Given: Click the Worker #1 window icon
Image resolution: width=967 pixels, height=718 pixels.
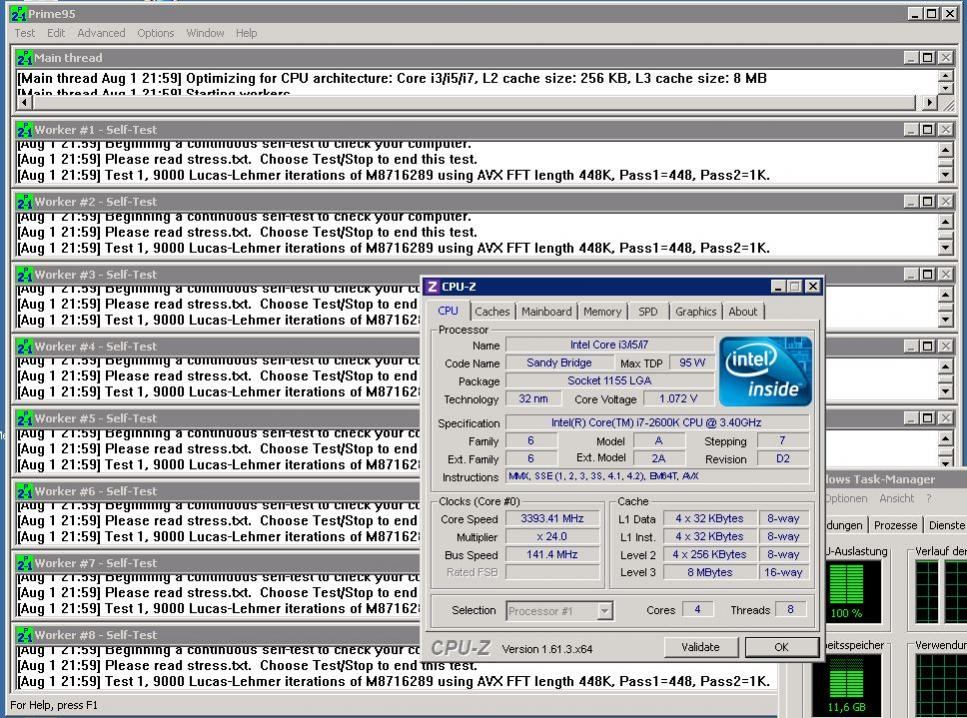Looking at the screenshot, I should tap(25, 130).
